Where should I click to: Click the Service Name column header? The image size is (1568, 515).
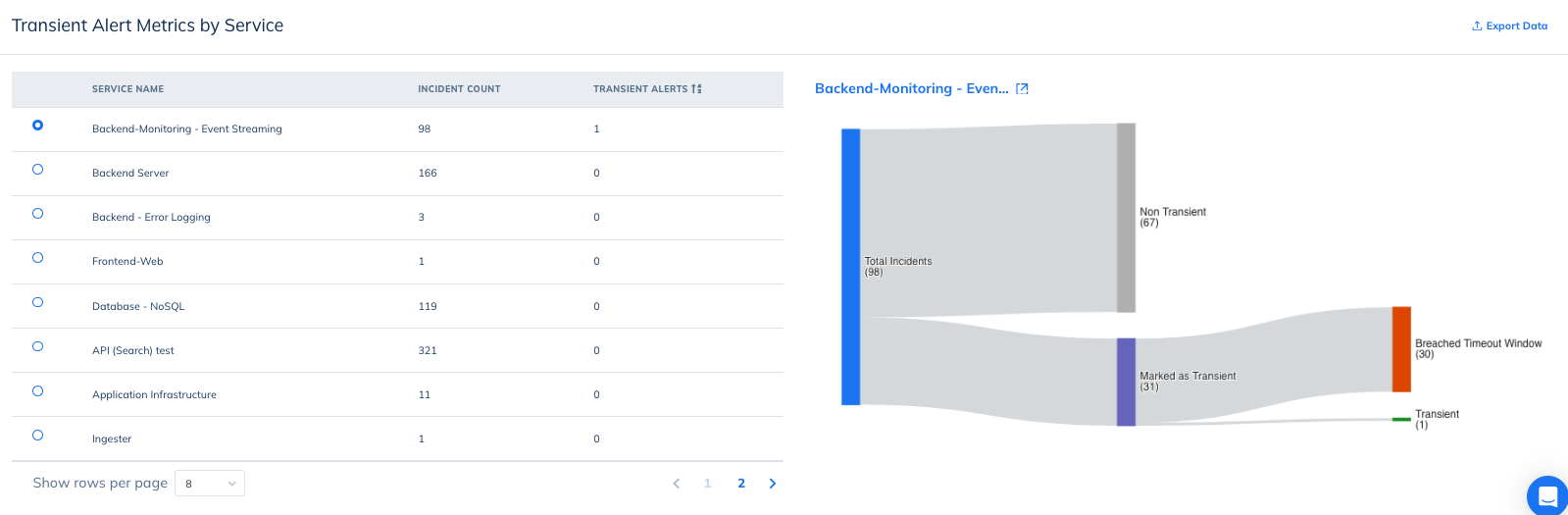coord(127,89)
